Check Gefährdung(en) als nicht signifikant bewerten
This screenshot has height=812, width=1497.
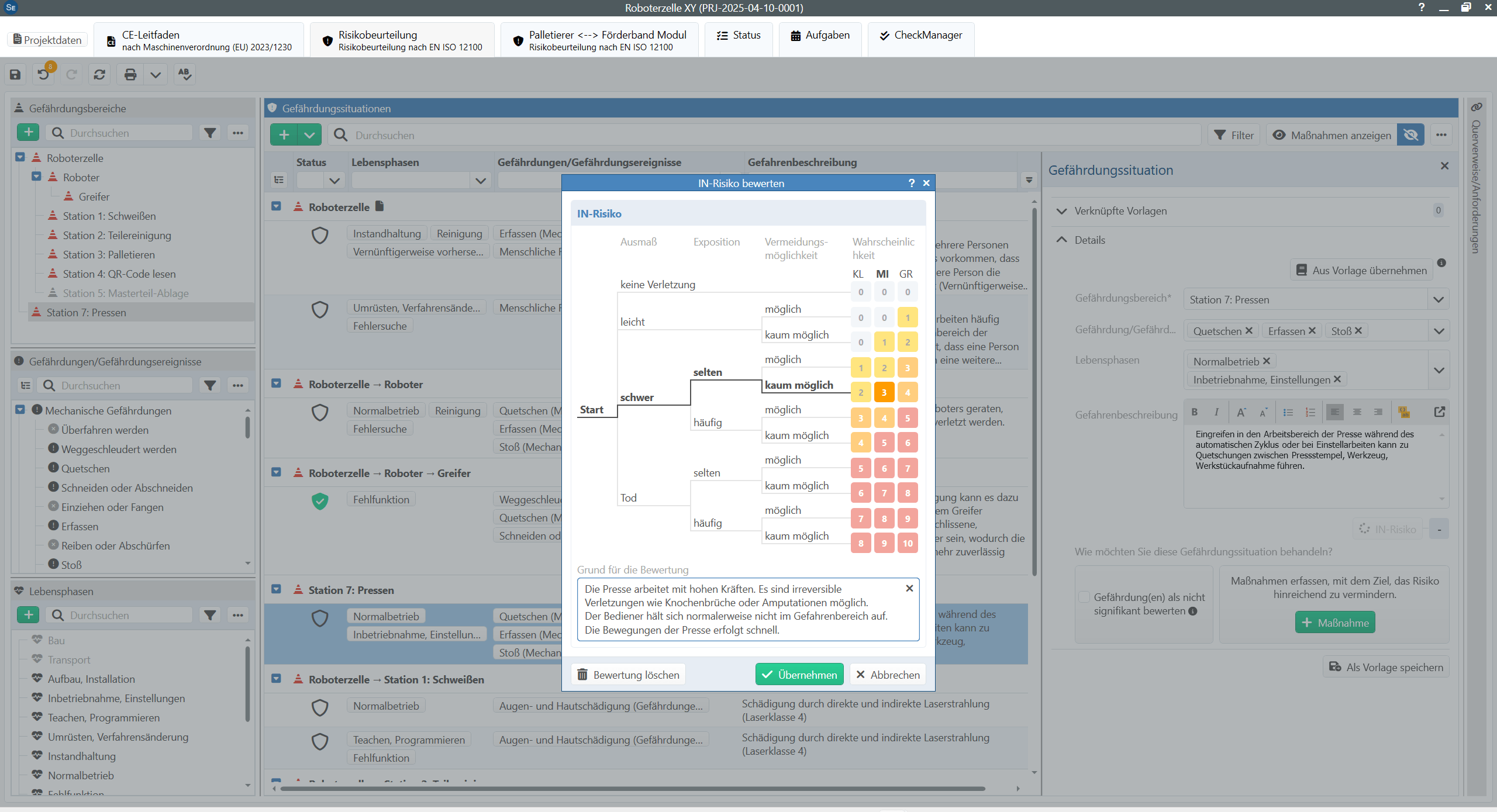click(x=1085, y=597)
